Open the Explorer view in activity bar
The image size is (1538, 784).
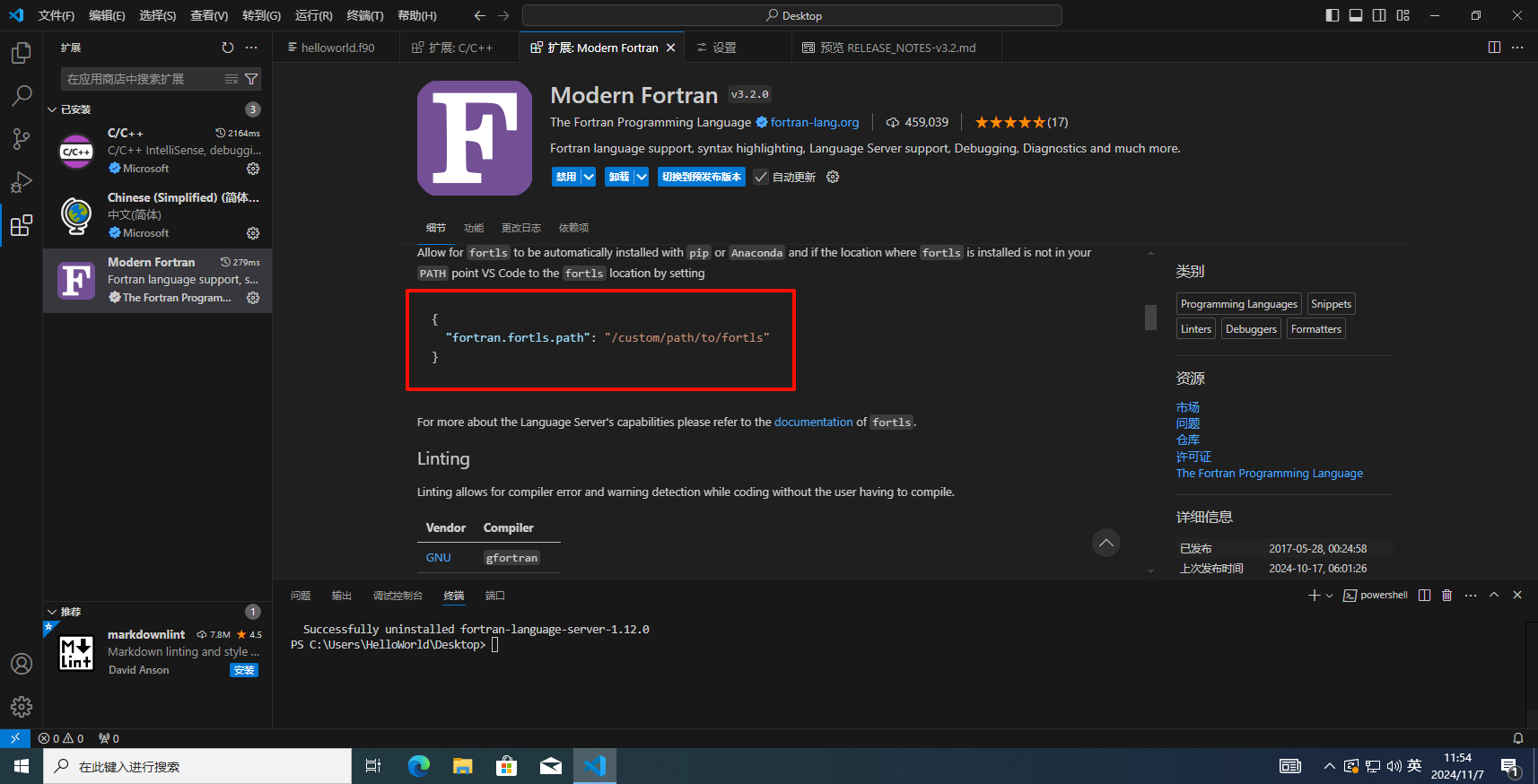click(22, 53)
